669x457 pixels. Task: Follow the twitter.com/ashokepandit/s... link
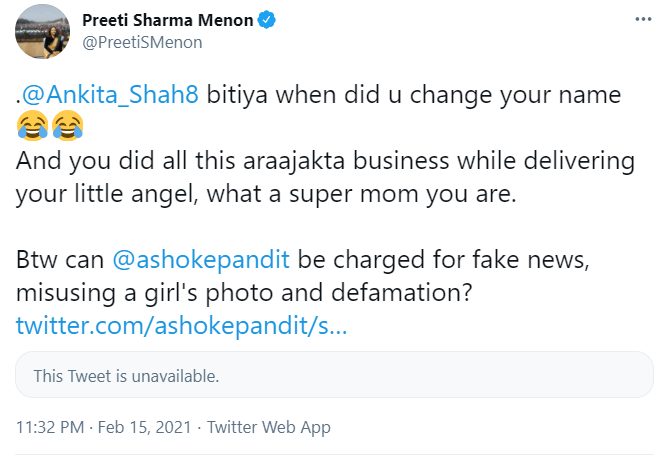point(182,326)
